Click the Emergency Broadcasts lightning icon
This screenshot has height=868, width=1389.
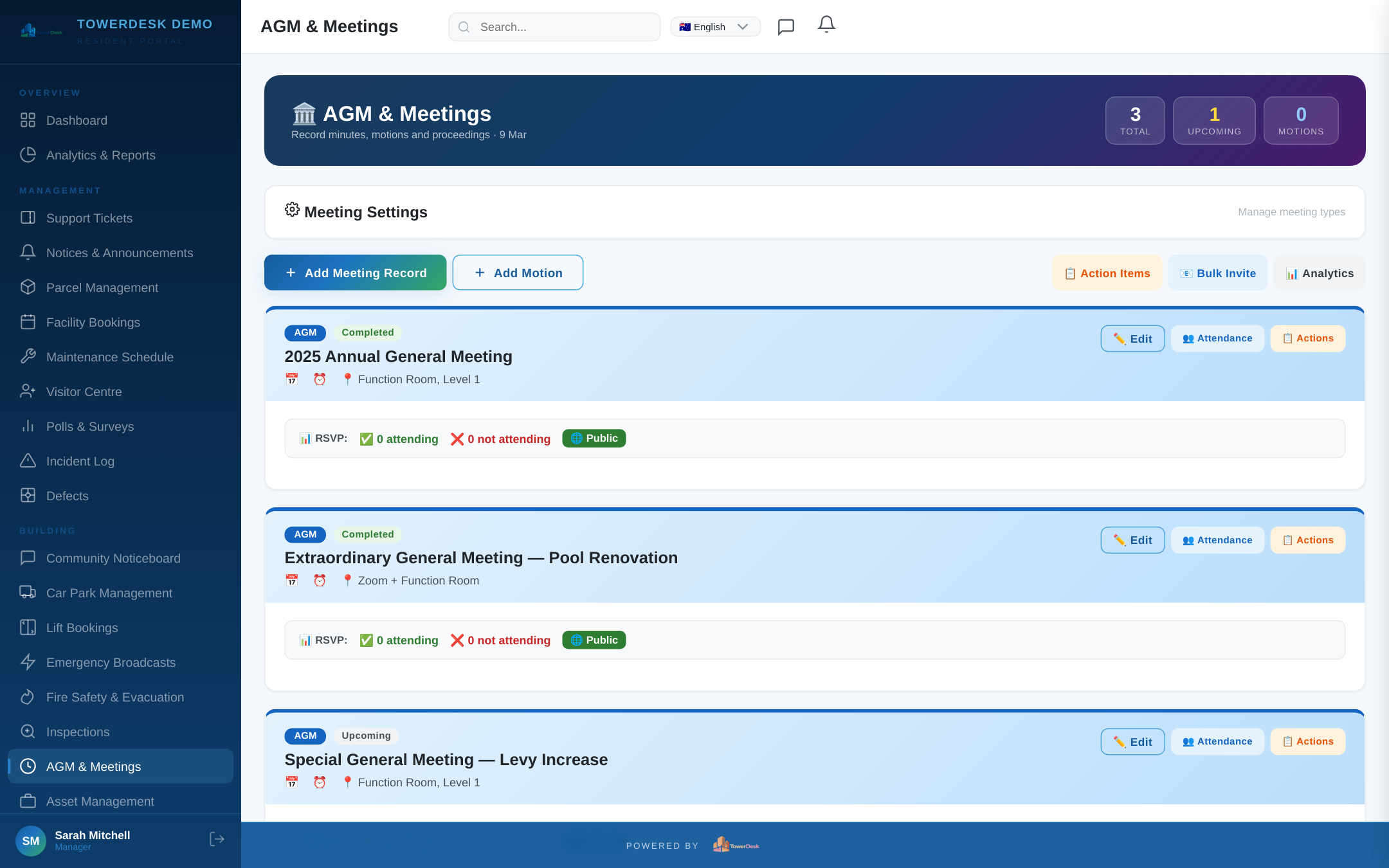pyautogui.click(x=28, y=662)
